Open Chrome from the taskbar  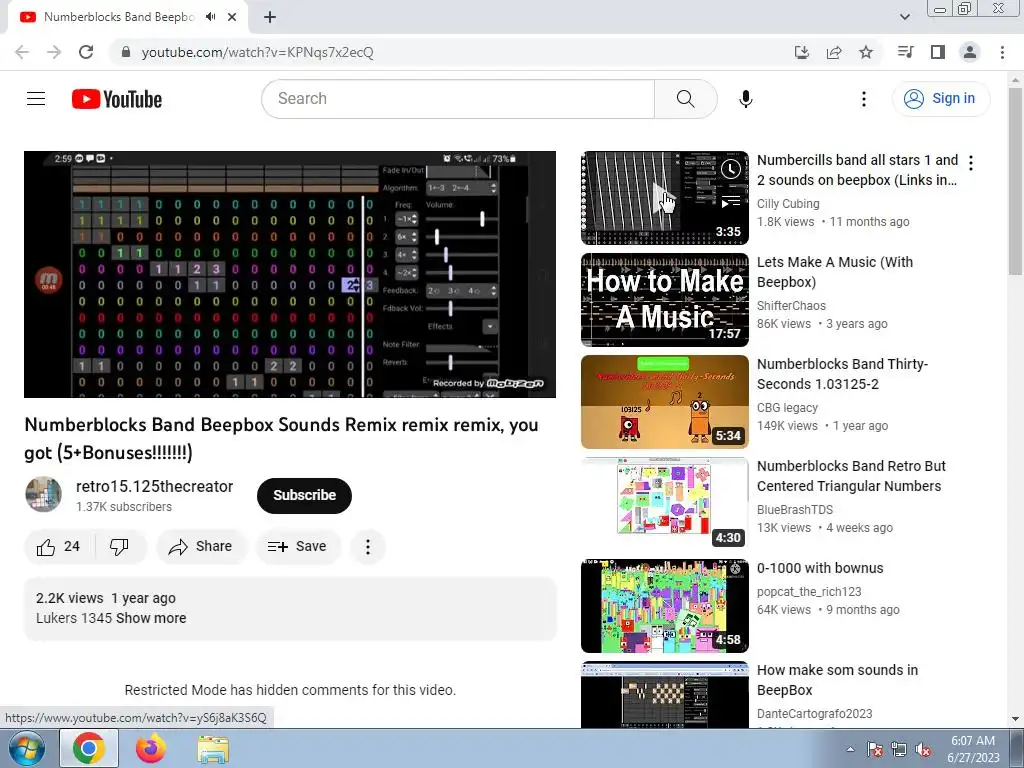click(x=89, y=748)
